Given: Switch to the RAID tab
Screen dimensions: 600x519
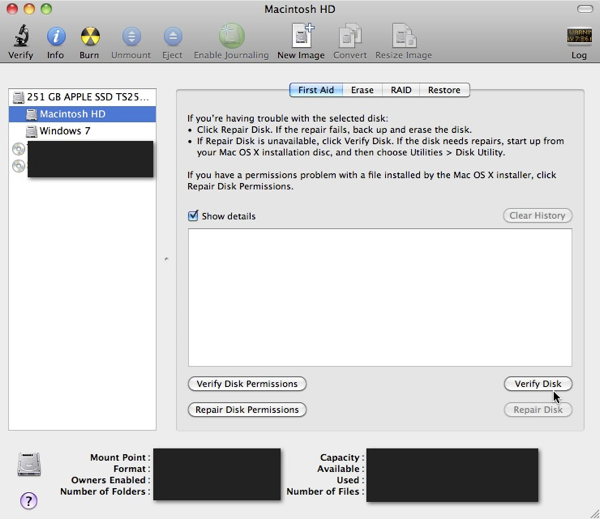Looking at the screenshot, I should point(401,90).
